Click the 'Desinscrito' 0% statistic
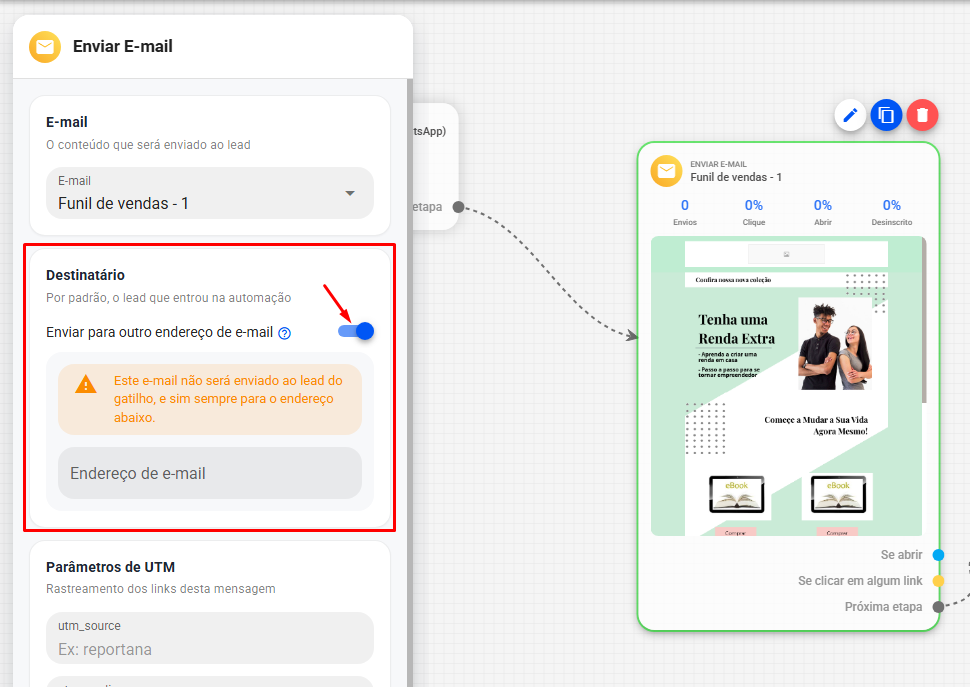The height and width of the screenshot is (687, 970). click(x=891, y=212)
